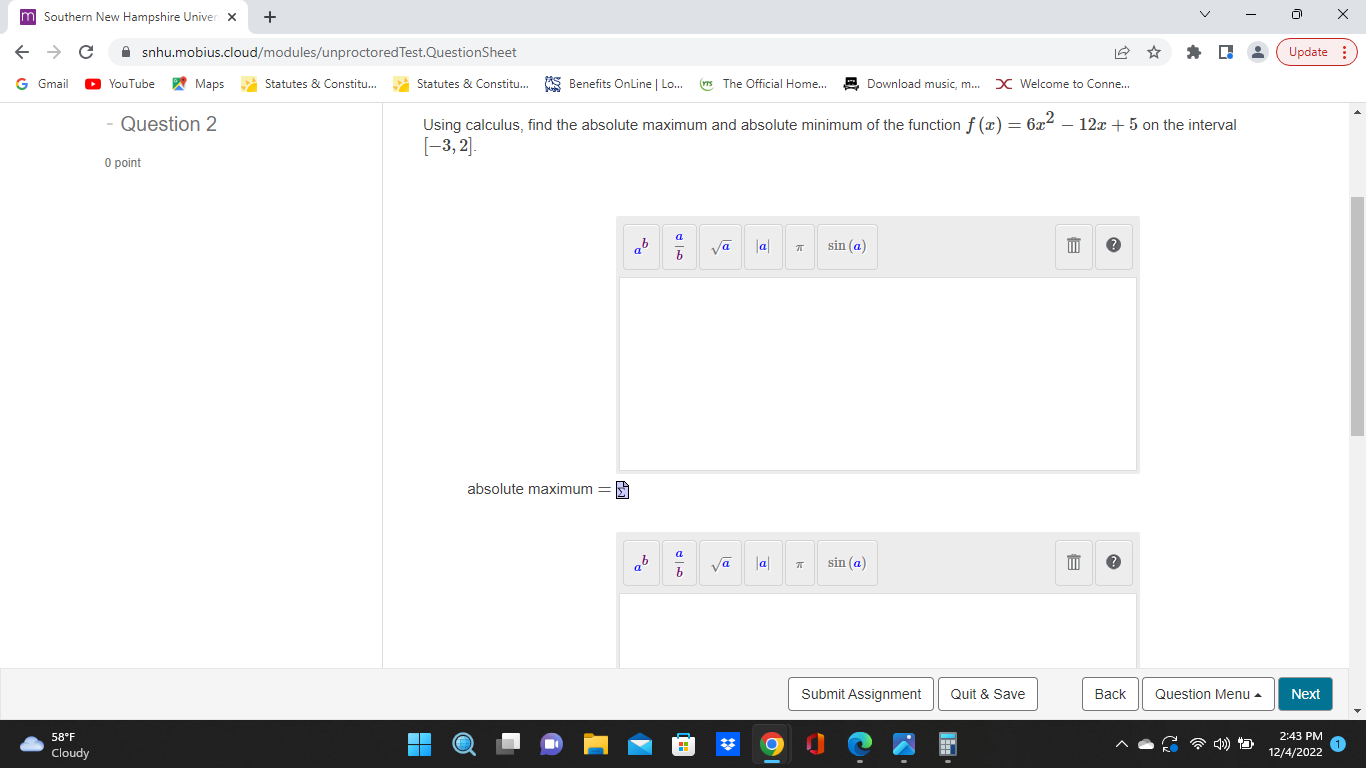1366x768 pixels.
Task: Open the Dropbox icon in the taskbar
Action: (727, 744)
